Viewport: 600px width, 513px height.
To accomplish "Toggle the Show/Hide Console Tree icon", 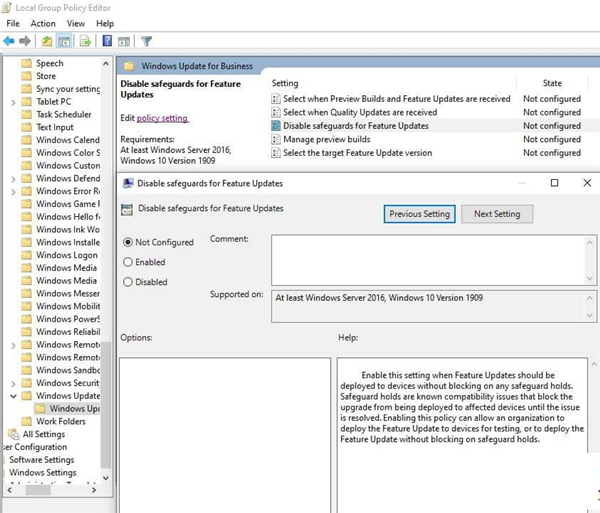I will click(64, 41).
